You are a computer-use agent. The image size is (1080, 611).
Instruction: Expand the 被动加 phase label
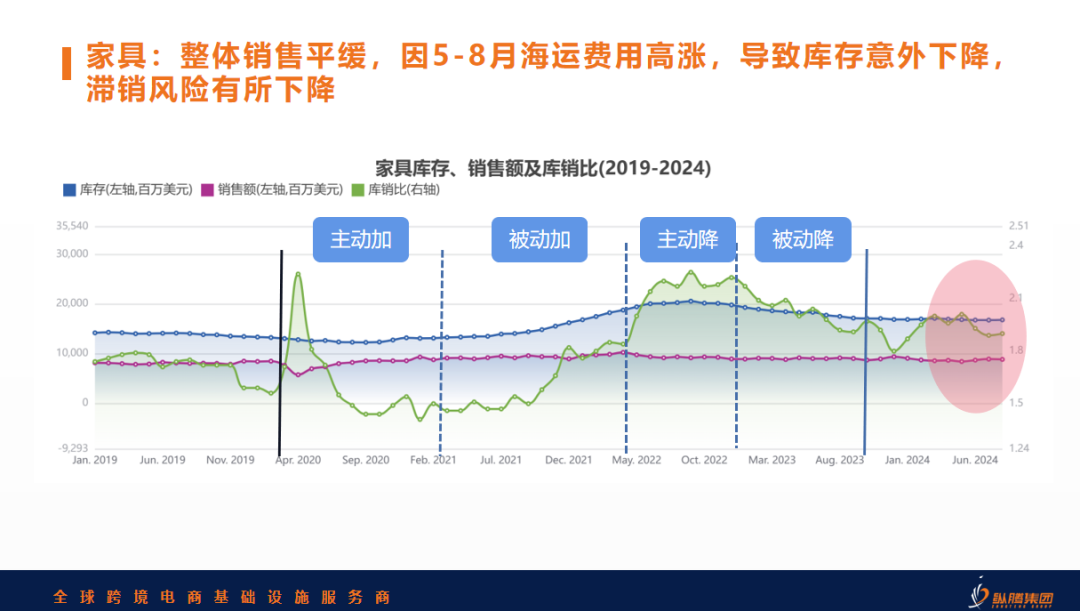coord(539,239)
